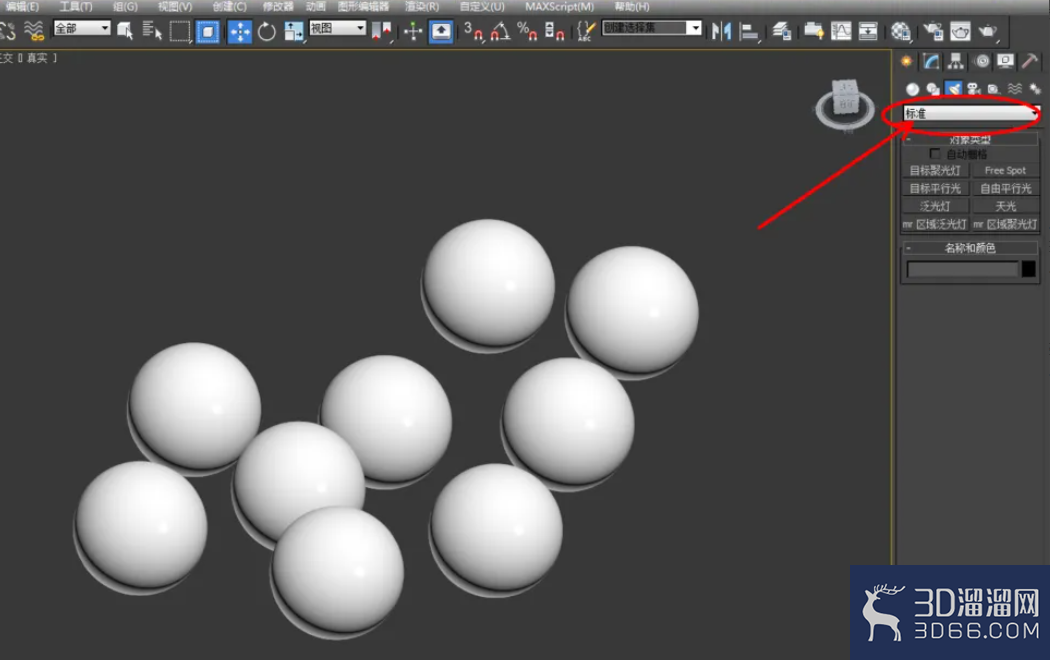The height and width of the screenshot is (660, 1050).
Task: Open the 修改器 menu
Action: point(278,7)
